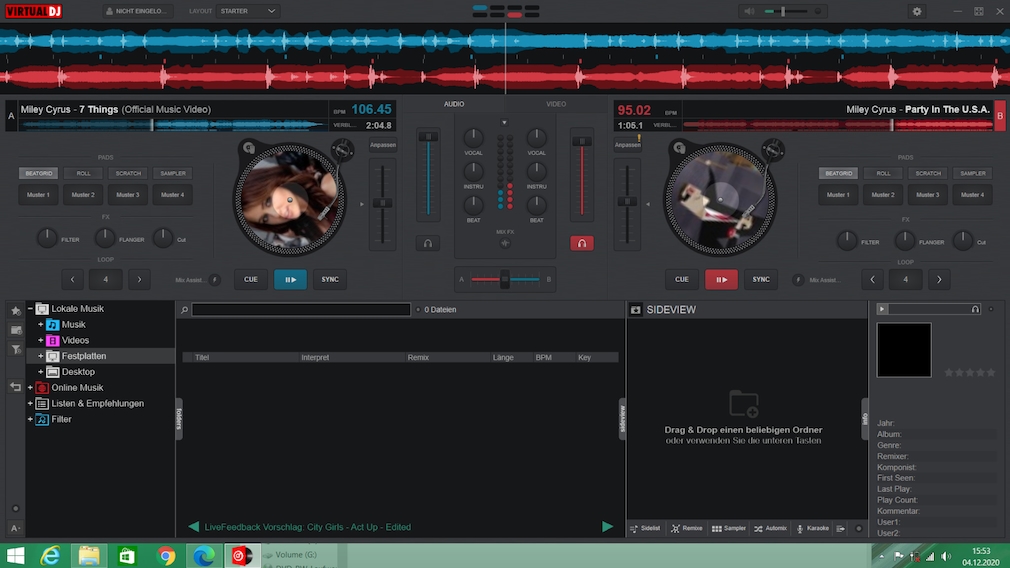This screenshot has width=1010, height=568.
Task: Toggle deck B red headphone cue button
Action: (x=582, y=243)
